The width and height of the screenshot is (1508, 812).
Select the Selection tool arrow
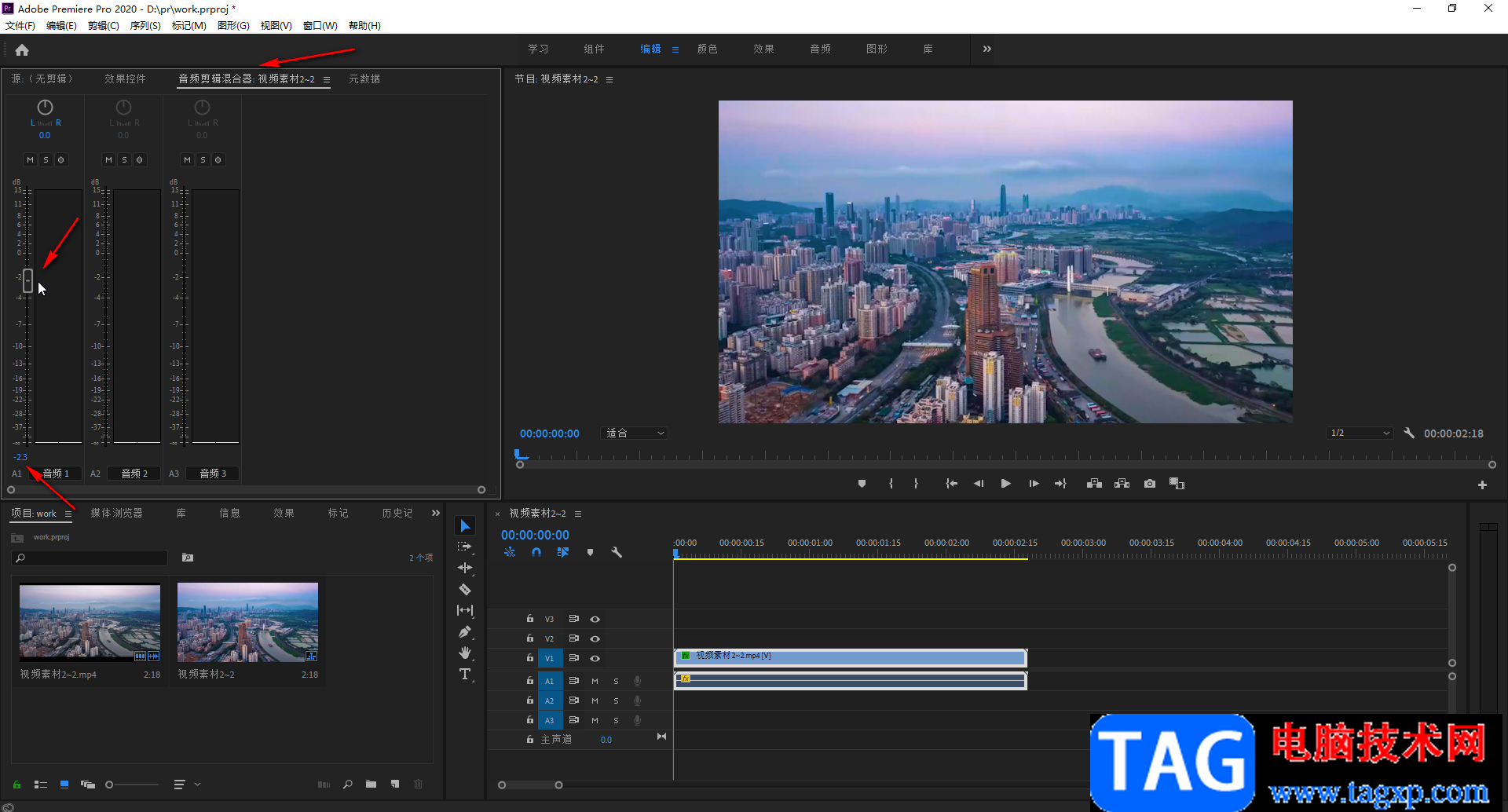tap(465, 525)
